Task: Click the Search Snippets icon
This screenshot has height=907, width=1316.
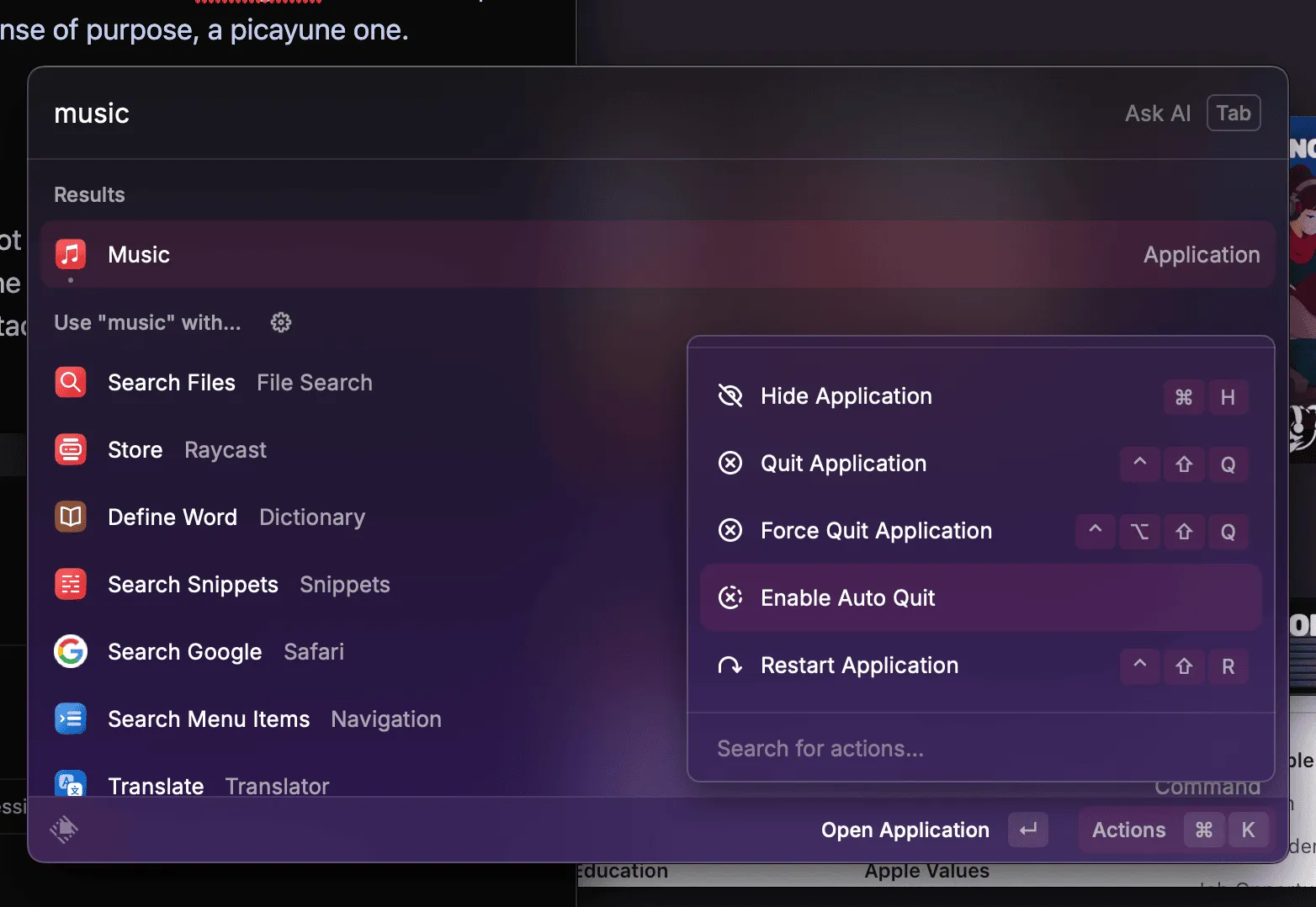Action: coord(71,584)
